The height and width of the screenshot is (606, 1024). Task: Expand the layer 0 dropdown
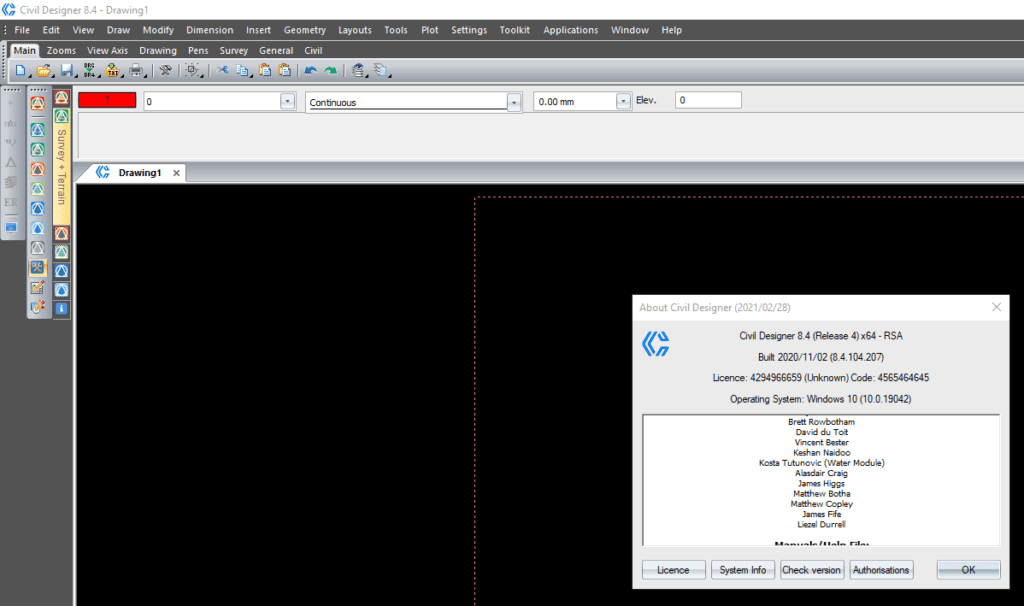(x=287, y=102)
